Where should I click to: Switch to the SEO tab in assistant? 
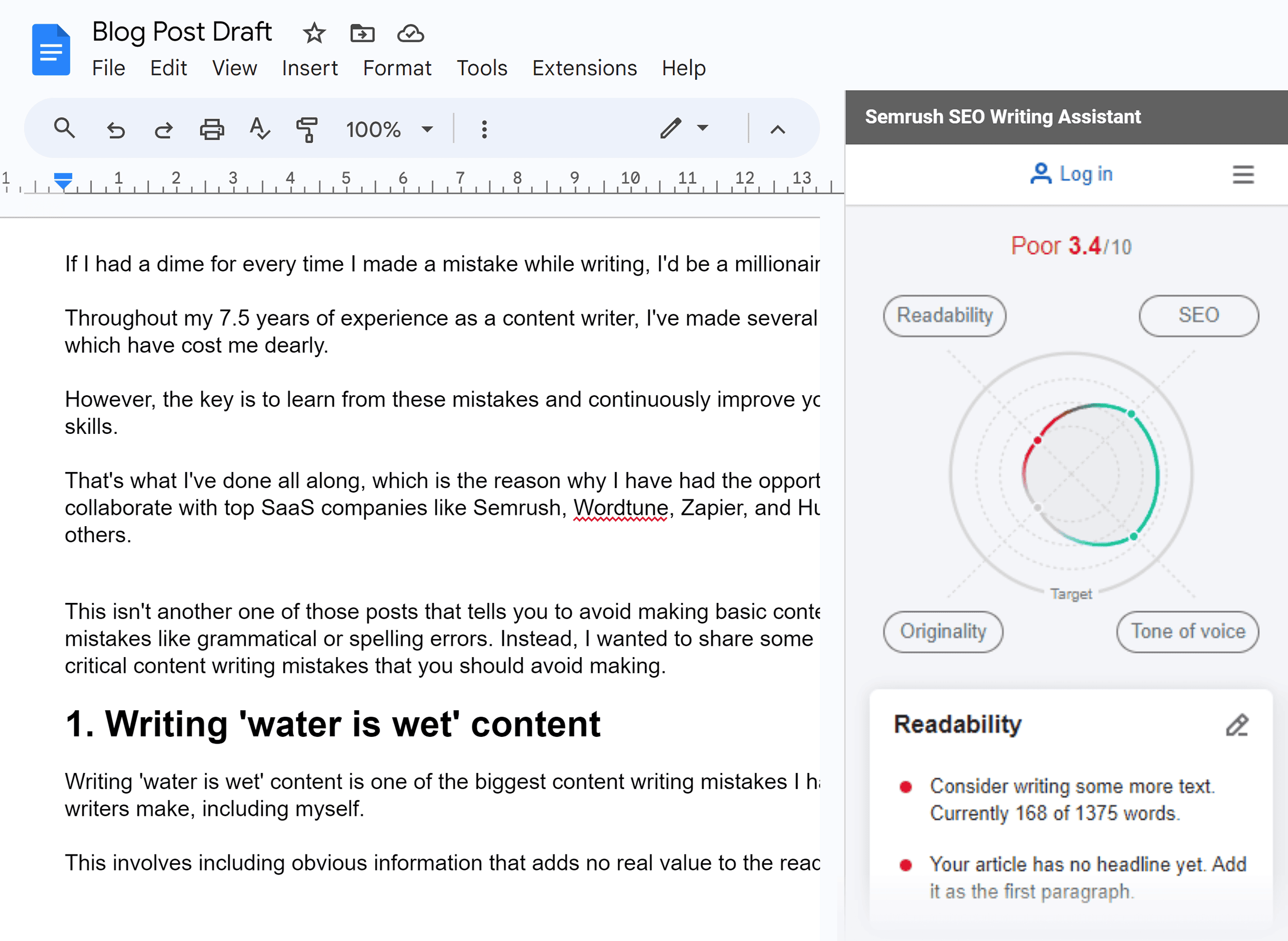(x=1198, y=314)
